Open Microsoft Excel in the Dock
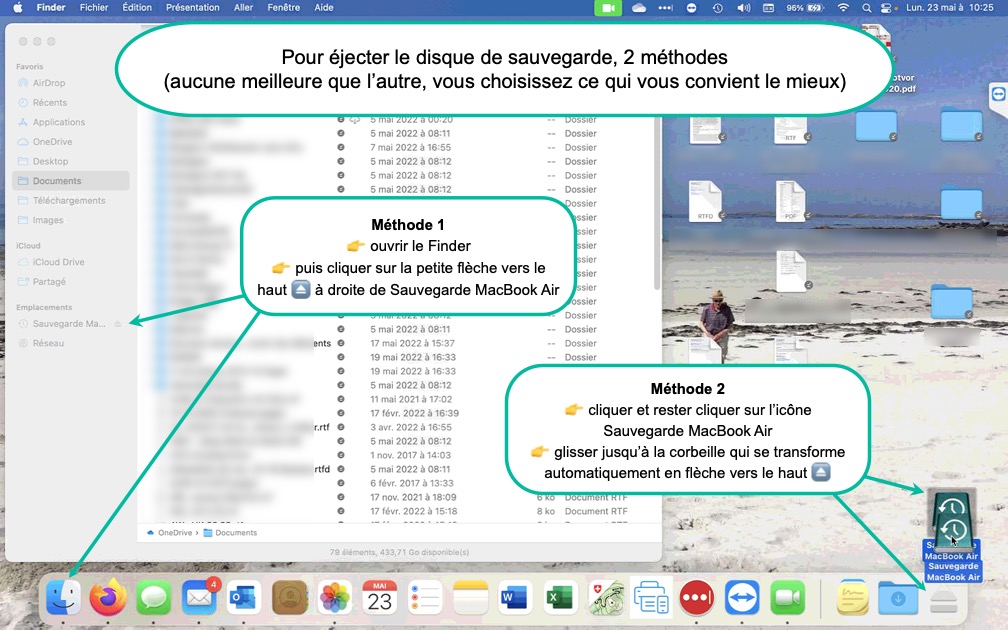 [x=559, y=598]
